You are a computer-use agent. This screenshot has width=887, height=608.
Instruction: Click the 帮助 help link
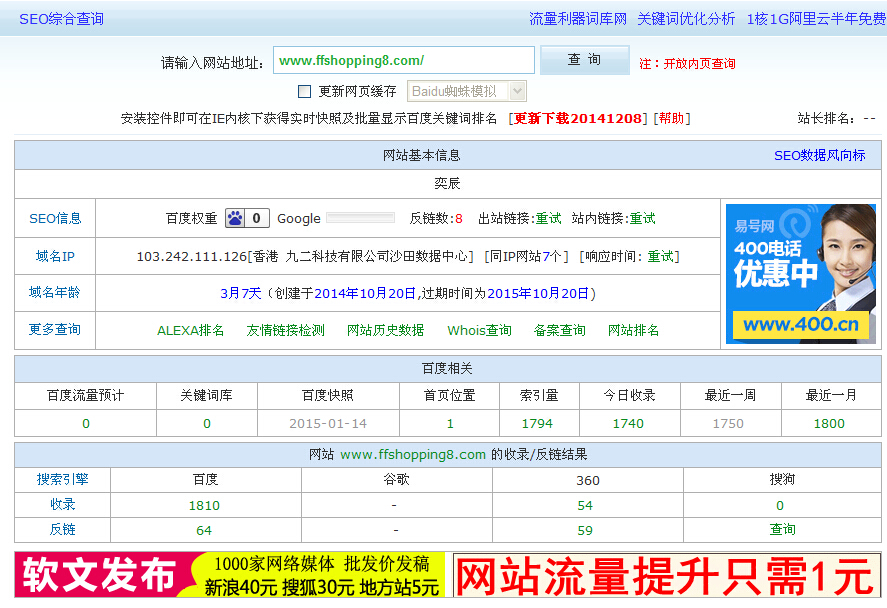coord(671,118)
